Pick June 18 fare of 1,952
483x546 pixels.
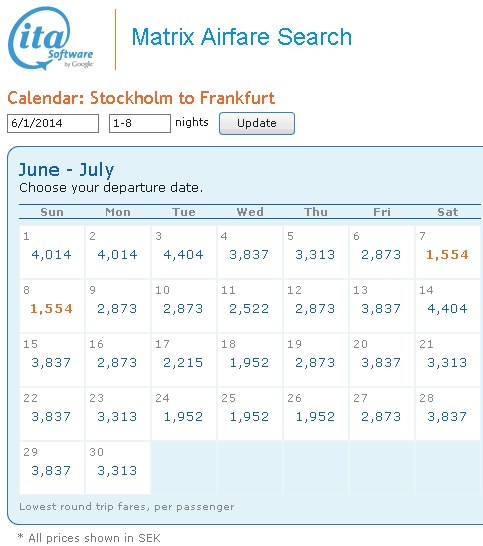[249, 362]
